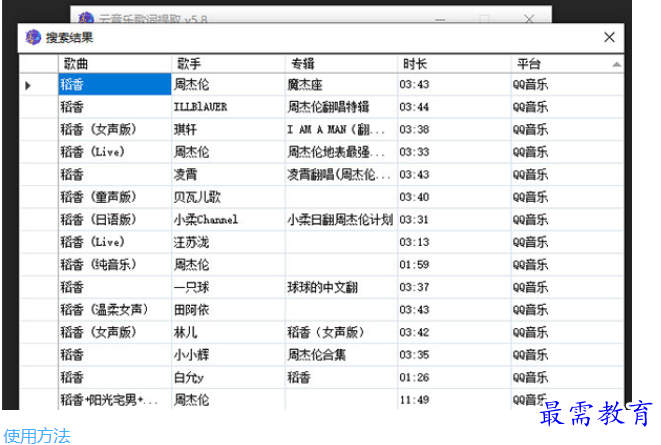The image size is (661, 445).
Task: Select song 稻香+阳光宅男+...
Action: pos(115,399)
